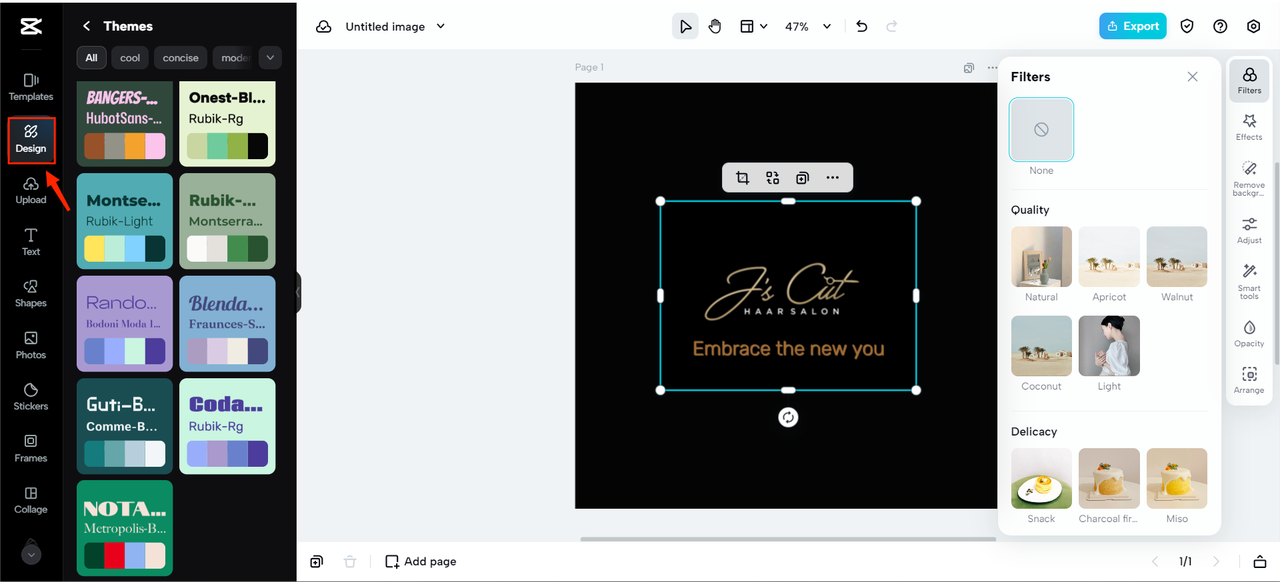The image size is (1280, 582).
Task: Expand the sidebar more items button
Action: [31, 552]
